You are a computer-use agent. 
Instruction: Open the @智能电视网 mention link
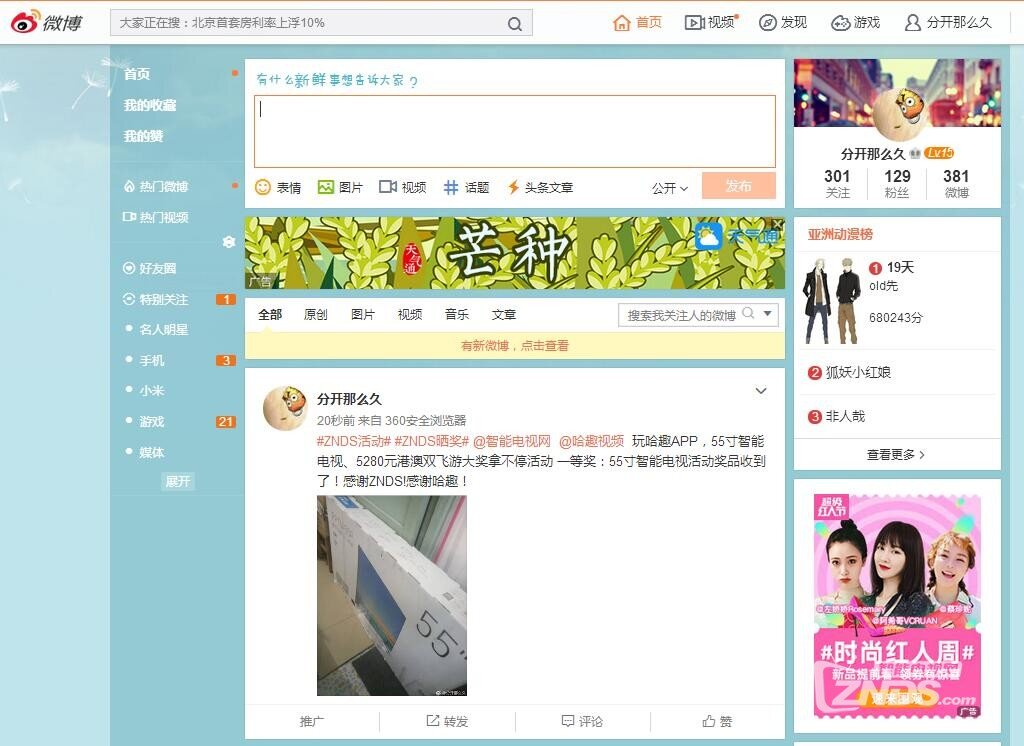[512, 442]
